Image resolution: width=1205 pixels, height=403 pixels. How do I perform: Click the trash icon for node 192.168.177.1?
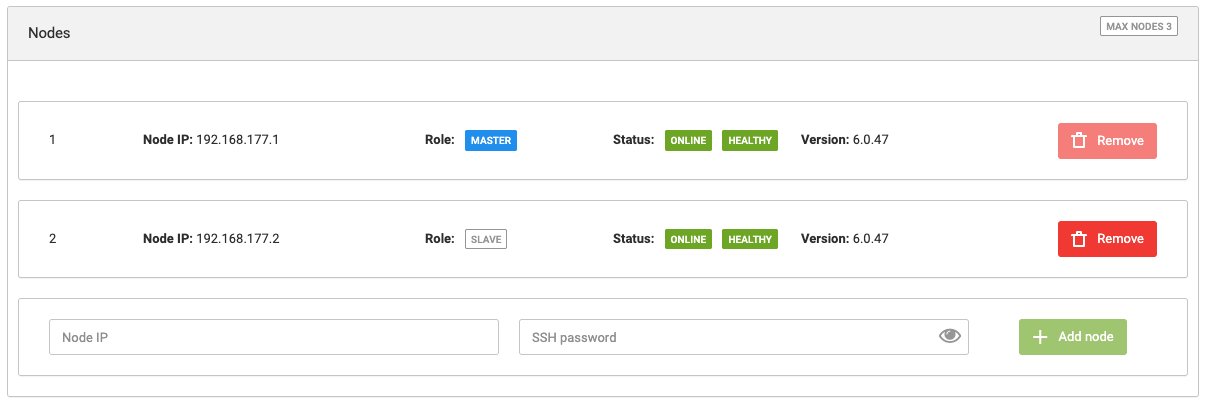pyautogui.click(x=1079, y=141)
